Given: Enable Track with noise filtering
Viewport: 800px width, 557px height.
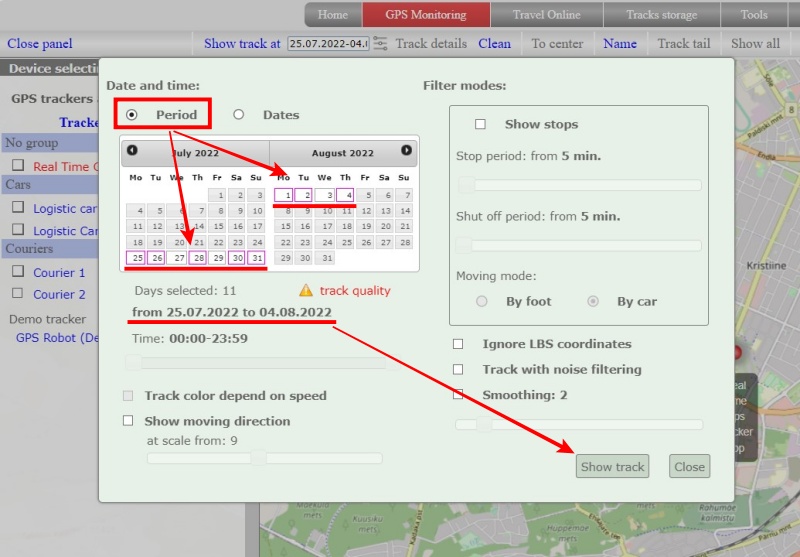Looking at the screenshot, I should (458, 369).
